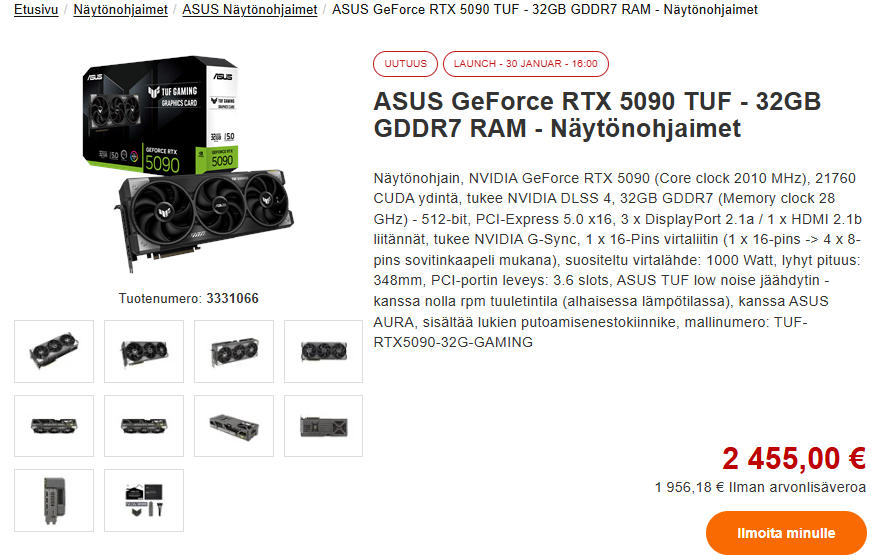Select third thumbnail in first row
This screenshot has height=560, width=882.
pos(234,351)
